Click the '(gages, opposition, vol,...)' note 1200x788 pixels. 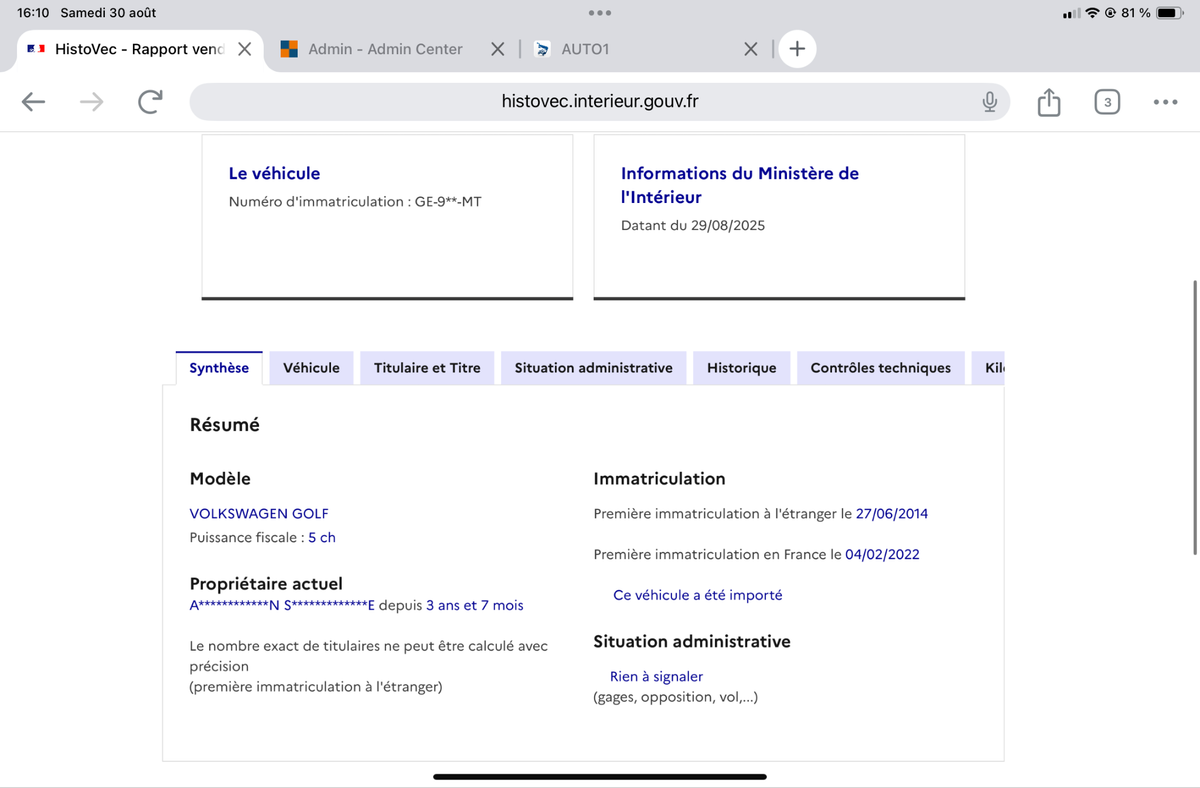point(676,697)
